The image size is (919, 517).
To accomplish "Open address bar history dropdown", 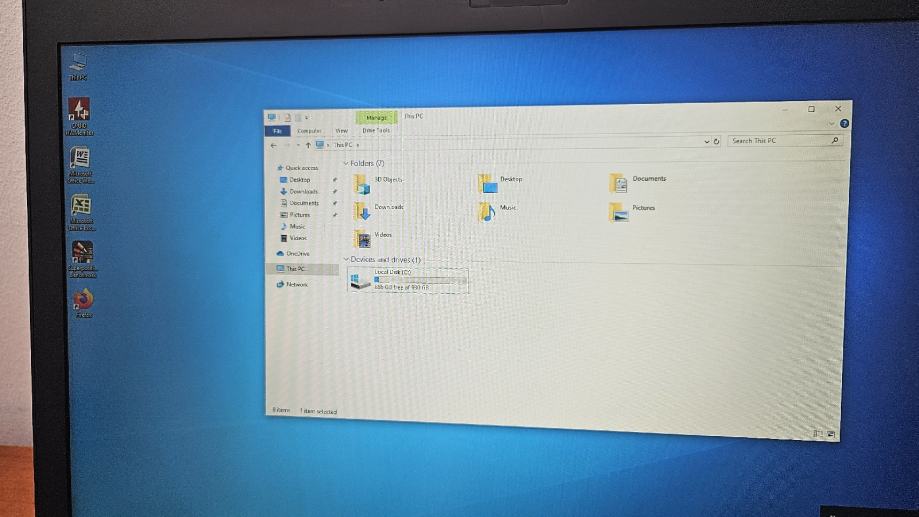I will click(x=706, y=141).
